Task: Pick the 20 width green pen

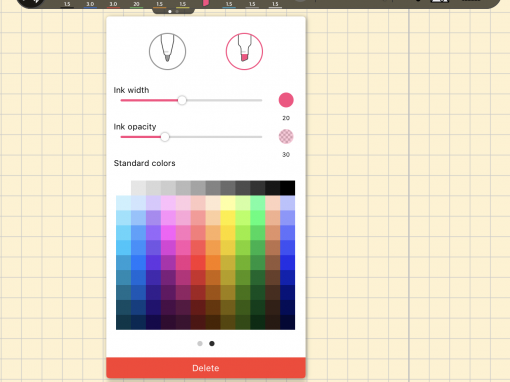Action: pyautogui.click(x=136, y=4)
